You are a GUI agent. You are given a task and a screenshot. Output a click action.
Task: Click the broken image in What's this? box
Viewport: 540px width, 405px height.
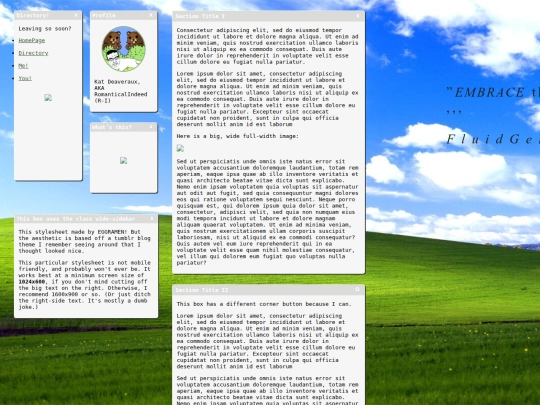pyautogui.click(x=124, y=160)
